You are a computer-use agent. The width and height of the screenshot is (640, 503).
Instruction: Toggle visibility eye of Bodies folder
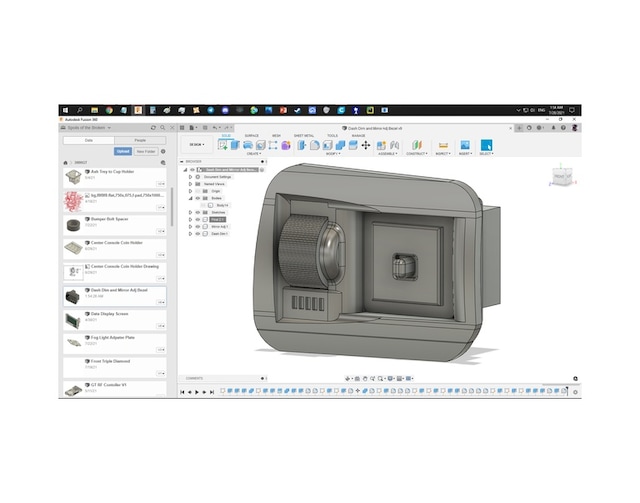[198, 198]
